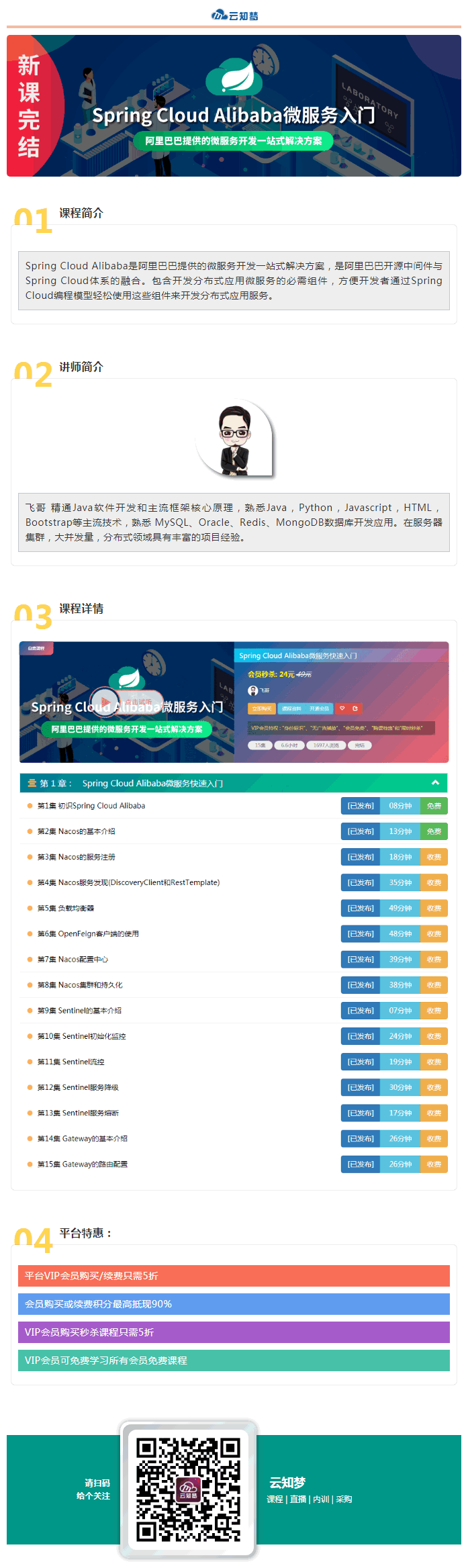468x1568 pixels.
Task: Open the 课程资料 button
Action: pos(291,708)
